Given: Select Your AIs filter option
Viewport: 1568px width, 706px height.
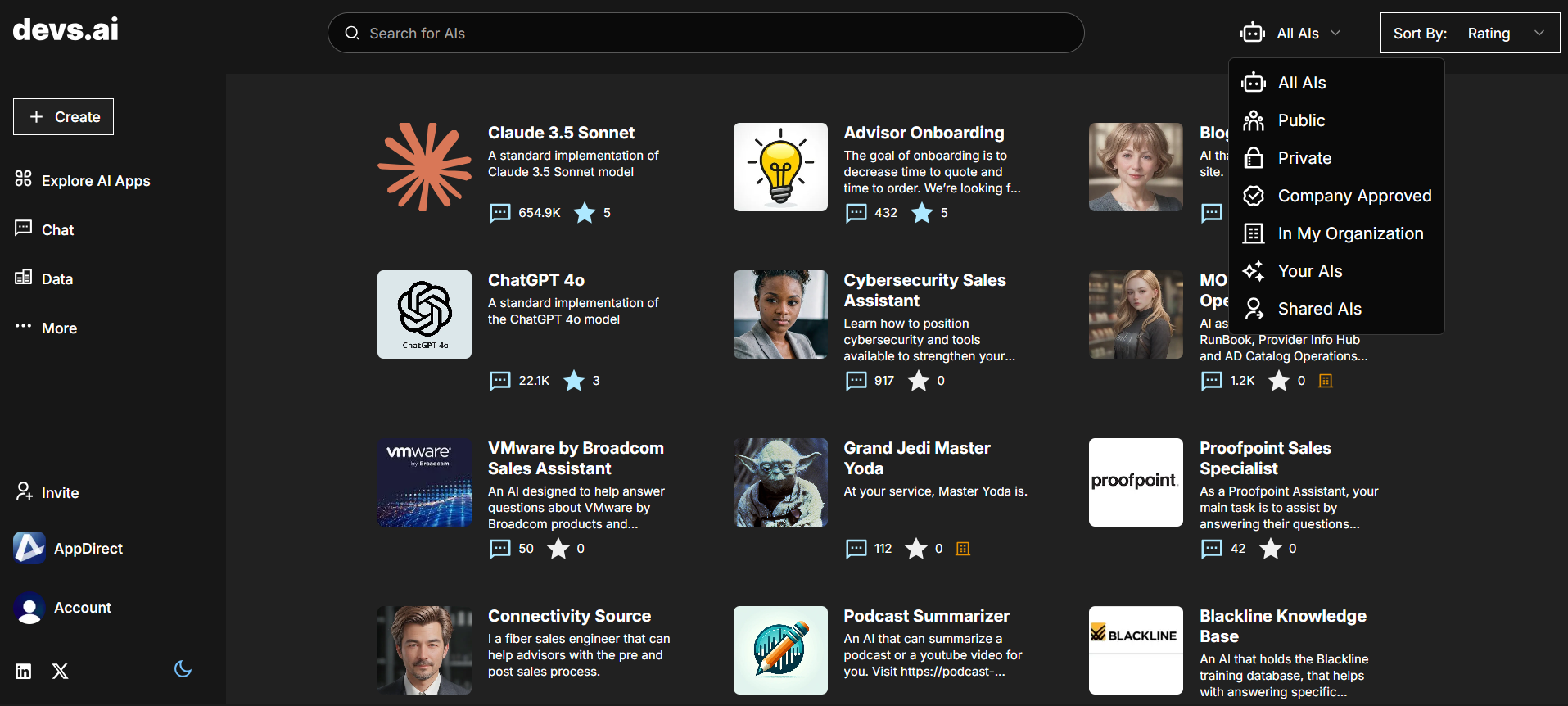Looking at the screenshot, I should (x=1336, y=271).
